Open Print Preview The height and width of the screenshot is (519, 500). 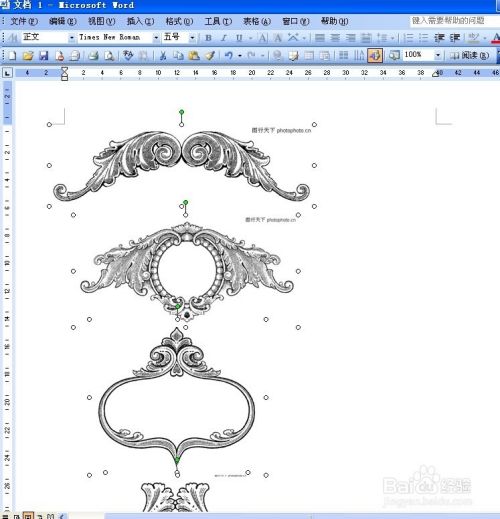(x=109, y=55)
